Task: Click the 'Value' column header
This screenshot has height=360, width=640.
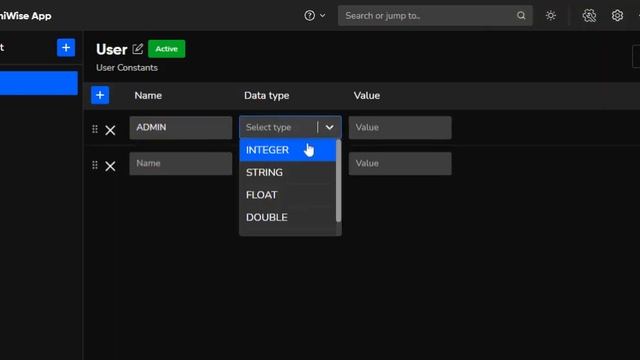Action: 367,96
